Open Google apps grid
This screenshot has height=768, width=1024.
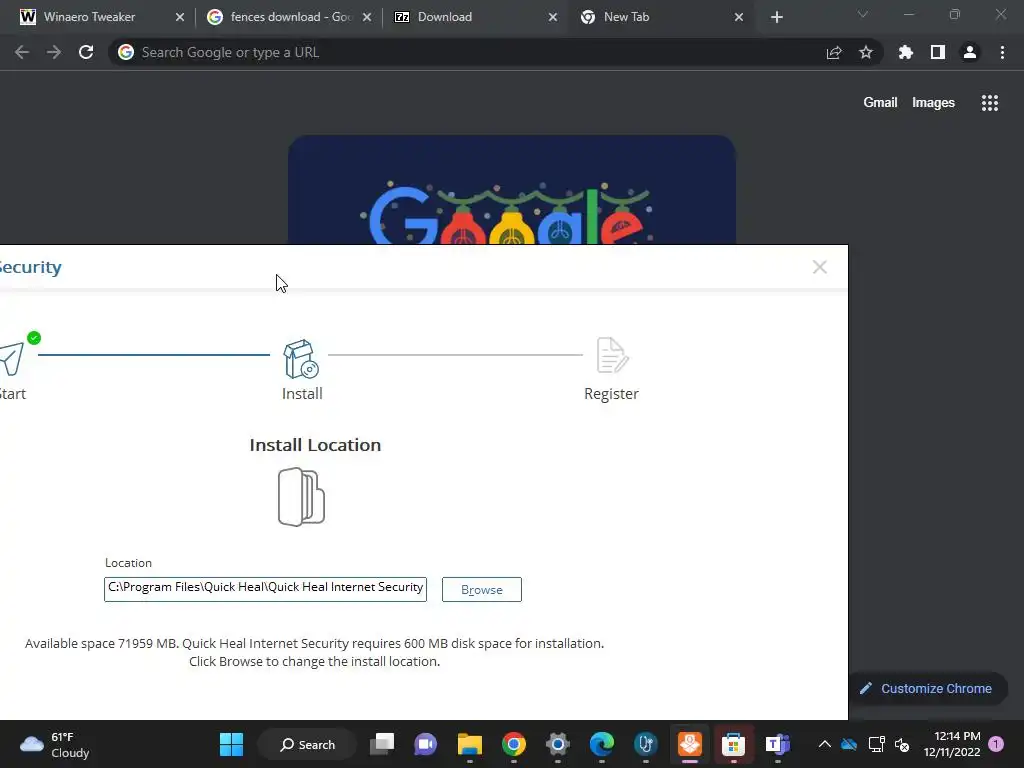pyautogui.click(x=990, y=103)
